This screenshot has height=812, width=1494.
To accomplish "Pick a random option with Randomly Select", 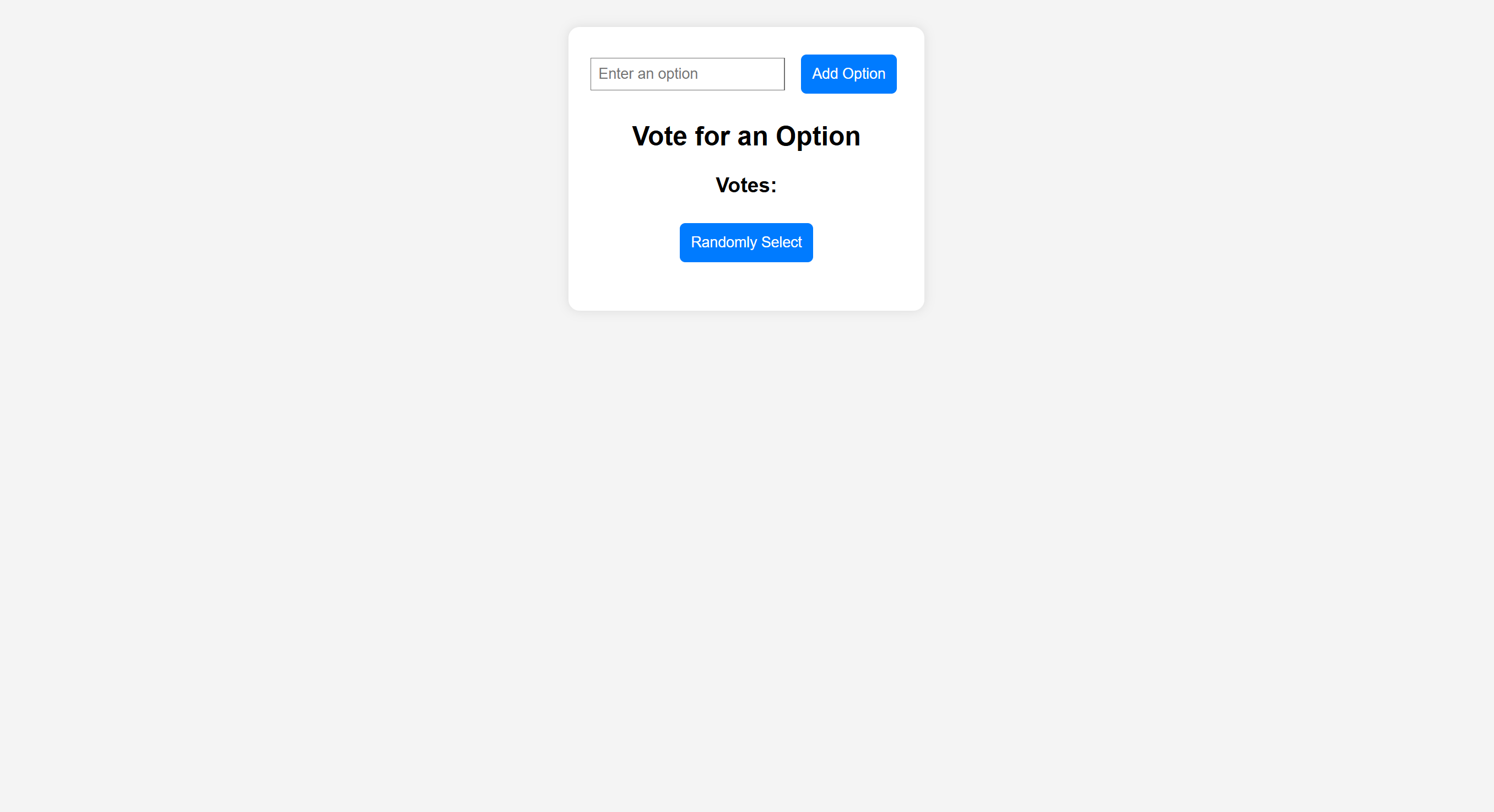I will point(746,242).
